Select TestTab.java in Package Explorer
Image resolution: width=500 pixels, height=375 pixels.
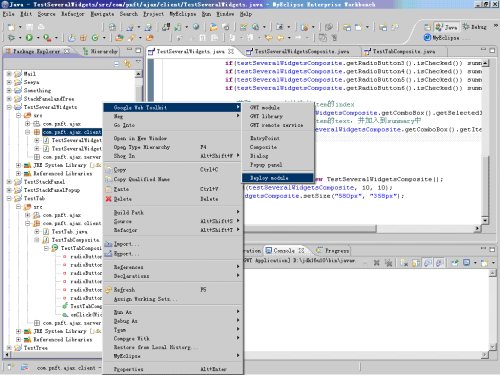pyautogui.click(x=70, y=231)
